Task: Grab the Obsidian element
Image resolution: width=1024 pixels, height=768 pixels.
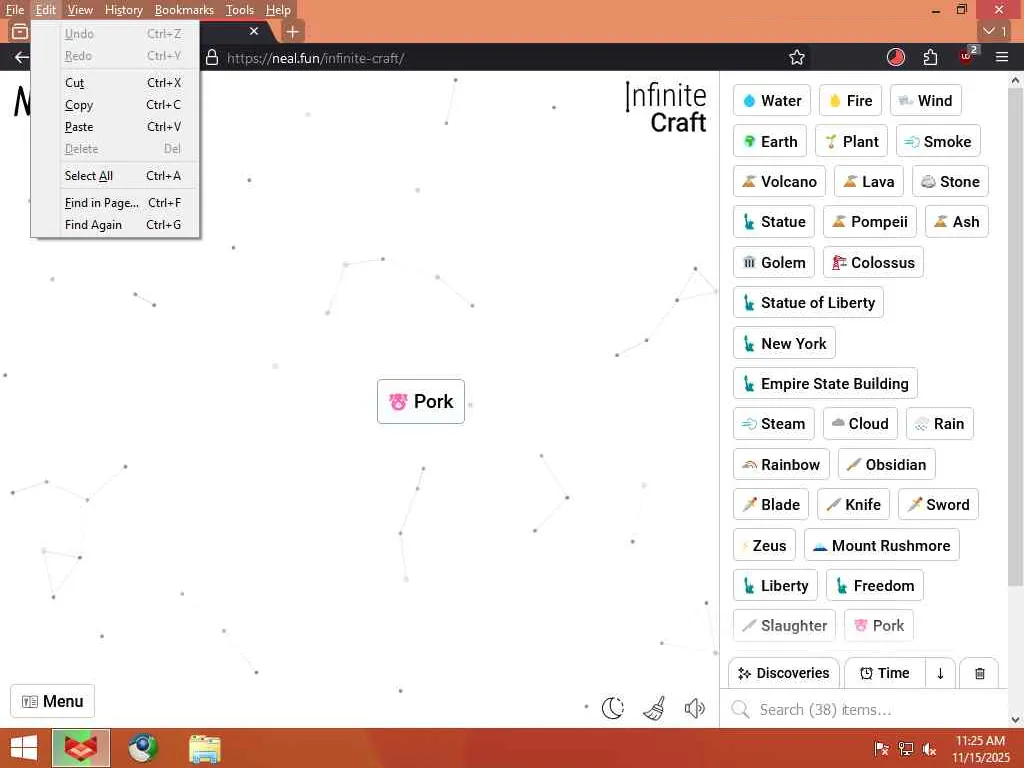Action: point(887,465)
